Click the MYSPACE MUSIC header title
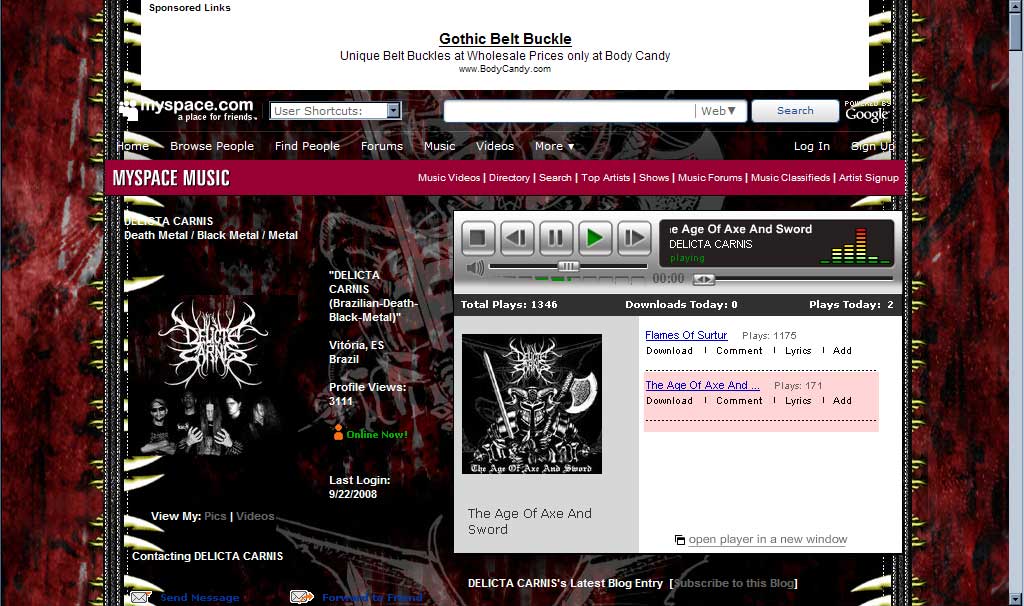 point(171,178)
